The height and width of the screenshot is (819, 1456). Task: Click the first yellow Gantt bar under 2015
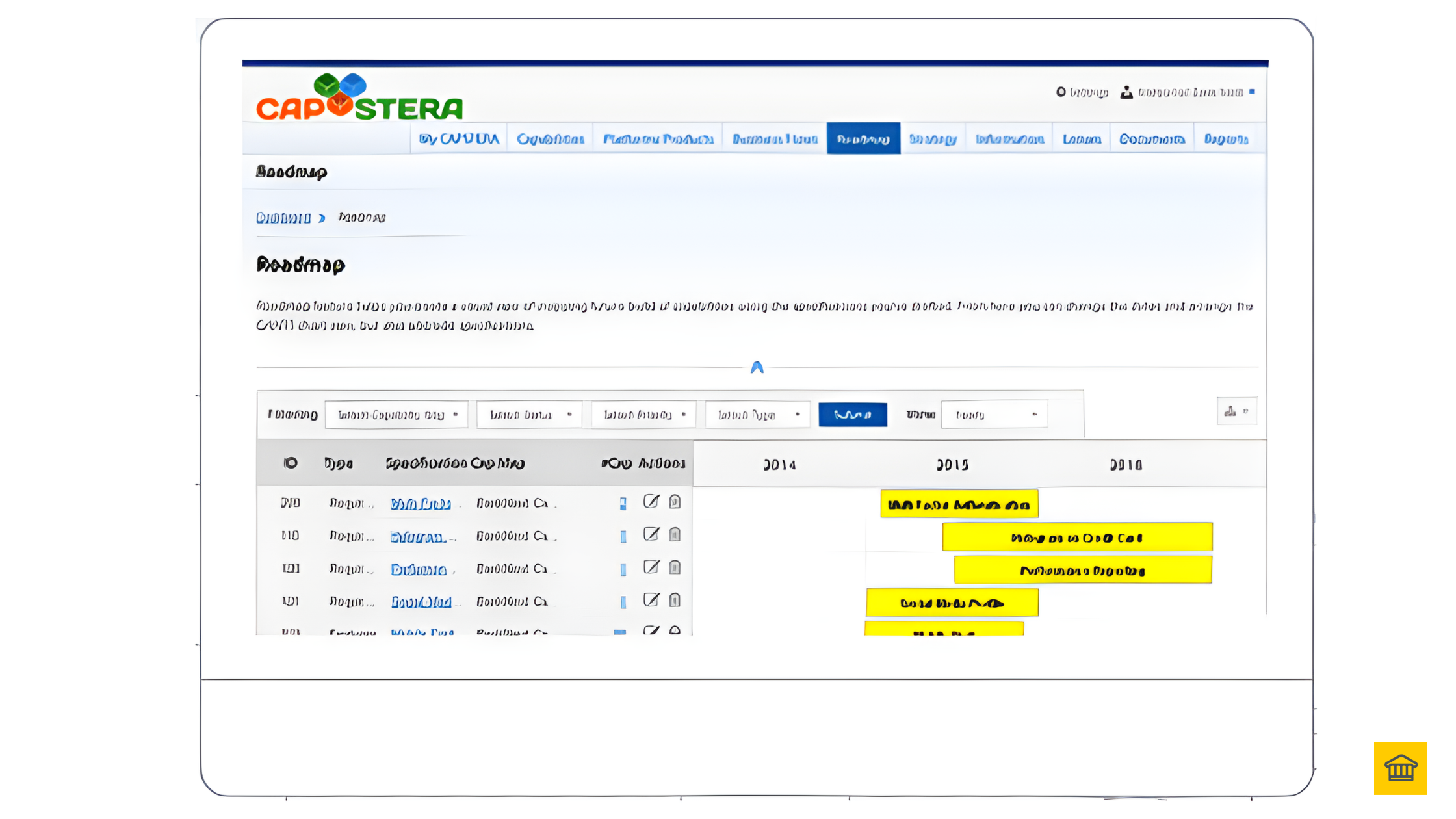(x=959, y=504)
